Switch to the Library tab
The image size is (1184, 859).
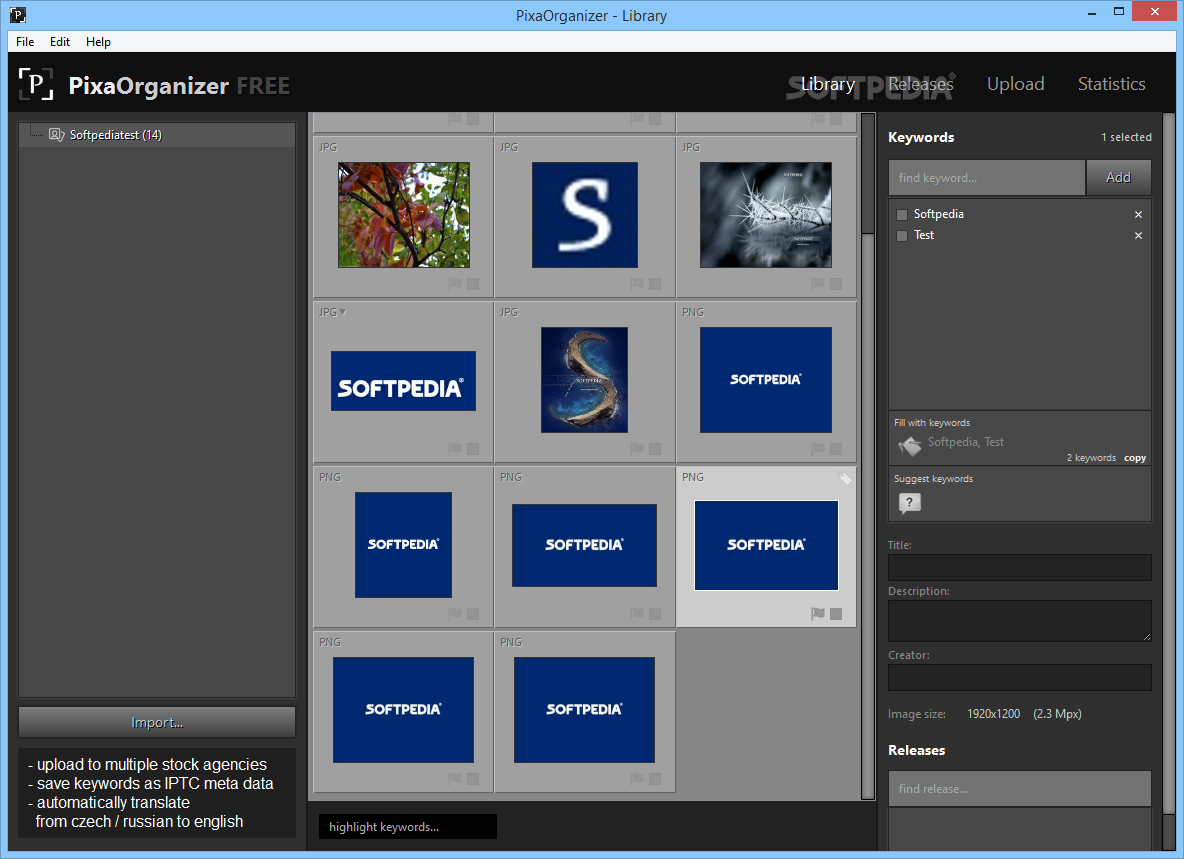click(827, 84)
